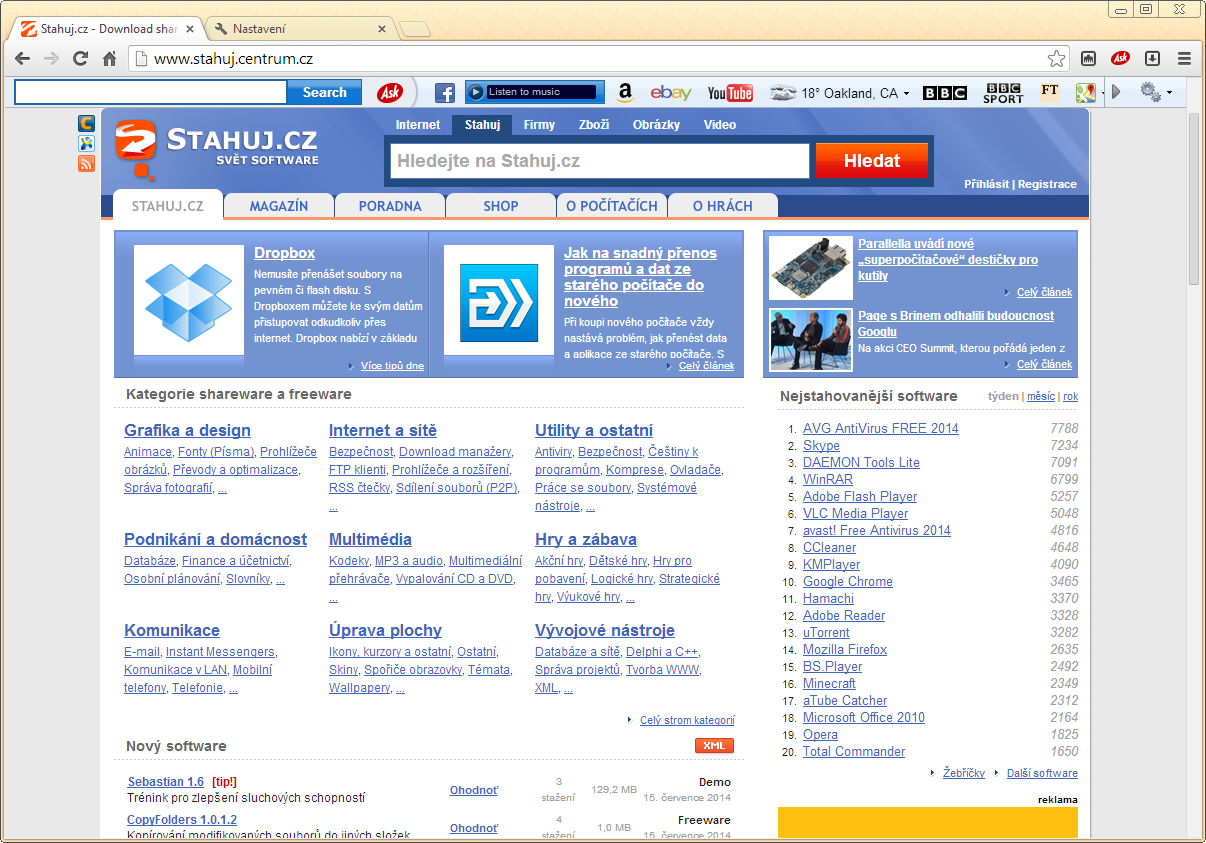Screen dimensions: 1206x843
Task: Click the Registrace link
Action: pyautogui.click(x=1048, y=184)
